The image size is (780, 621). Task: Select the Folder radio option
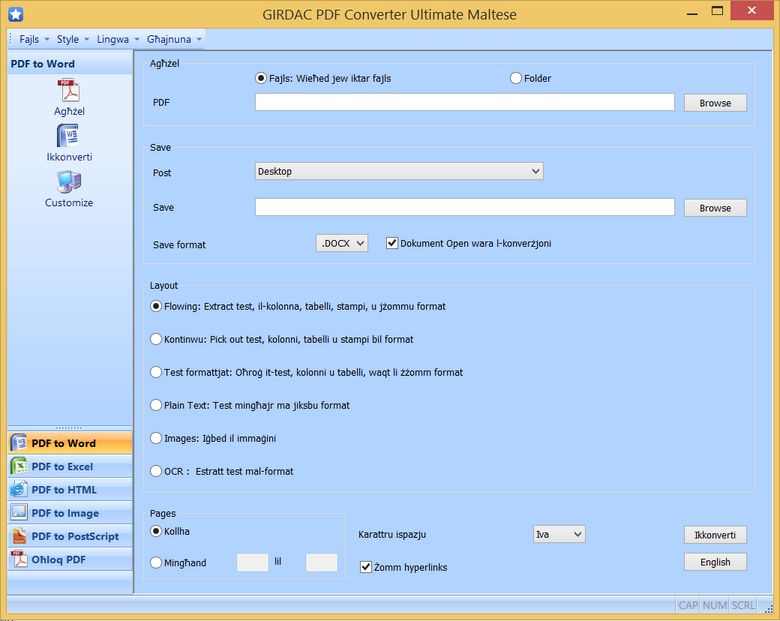click(516, 78)
